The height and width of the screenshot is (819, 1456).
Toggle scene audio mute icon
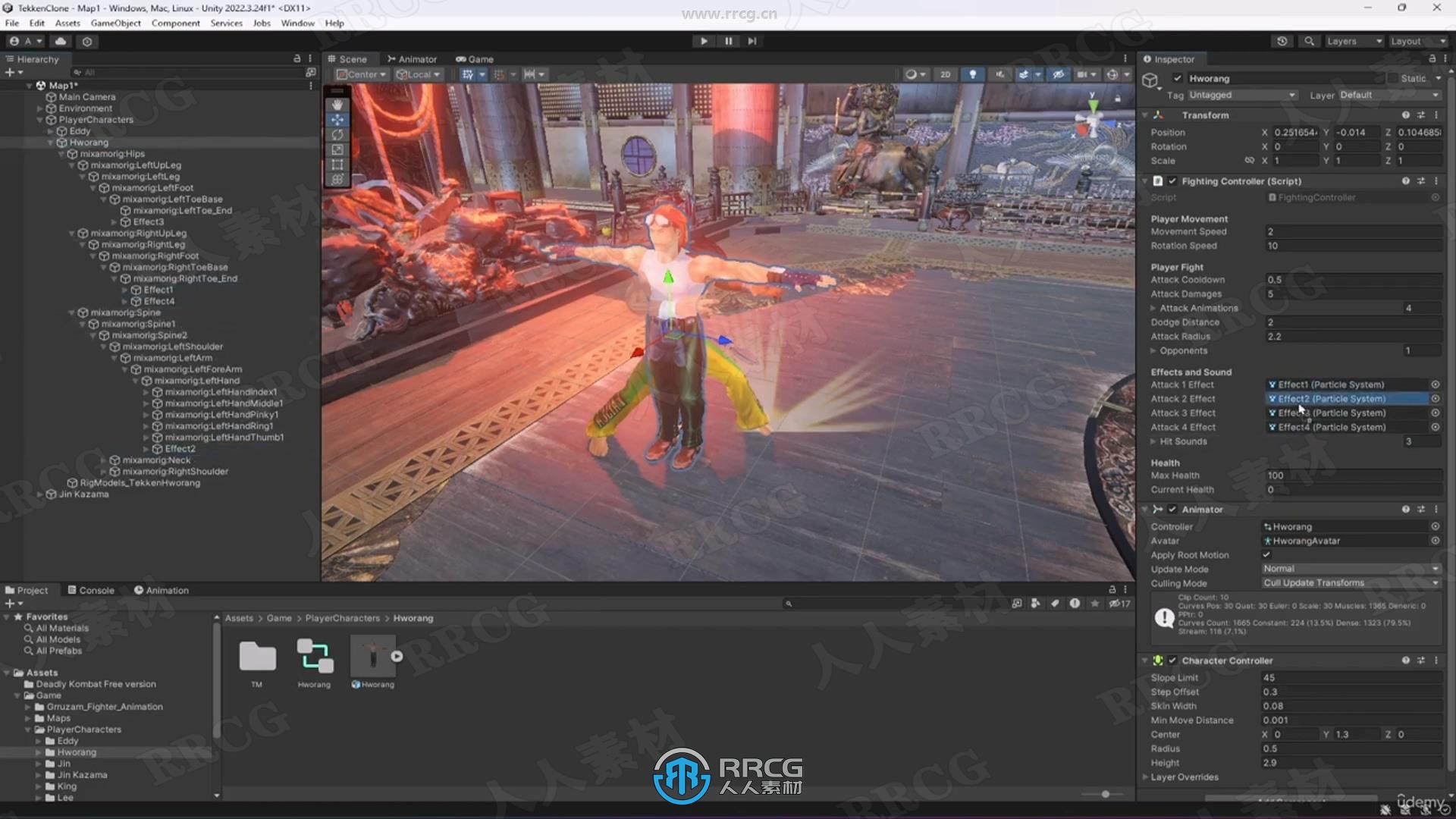(x=999, y=74)
